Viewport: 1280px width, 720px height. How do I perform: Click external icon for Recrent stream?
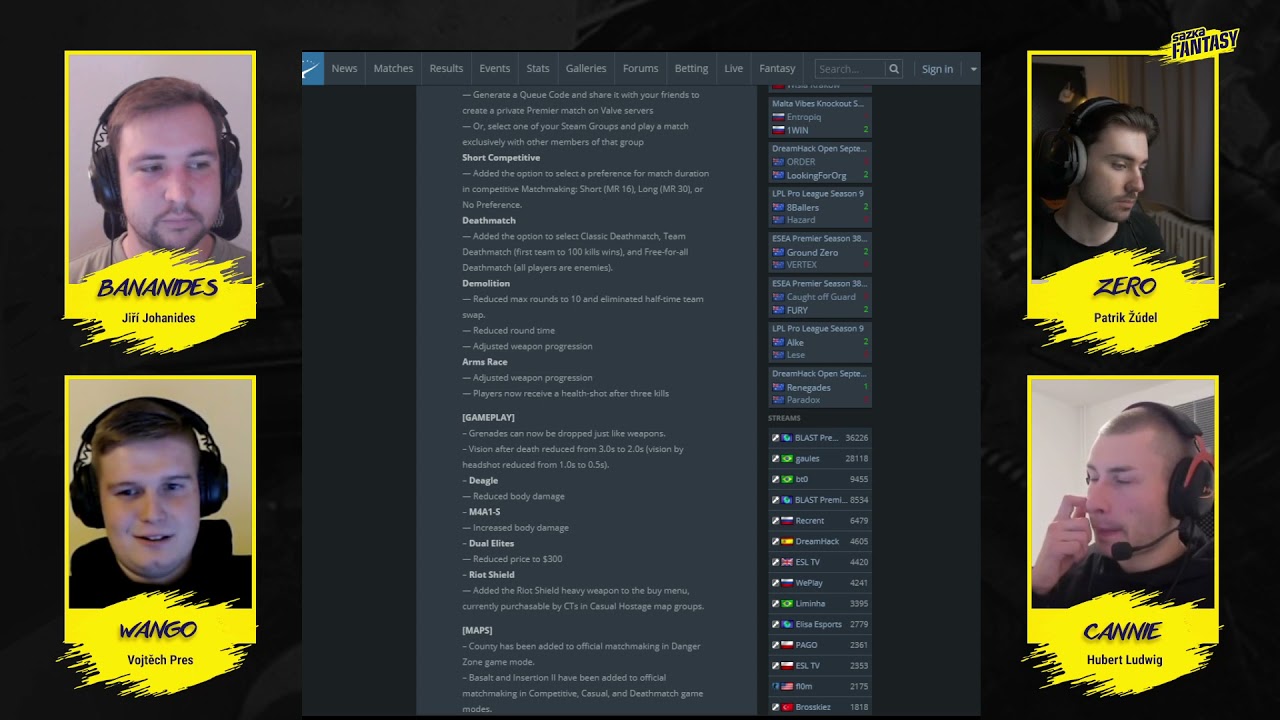pos(775,521)
